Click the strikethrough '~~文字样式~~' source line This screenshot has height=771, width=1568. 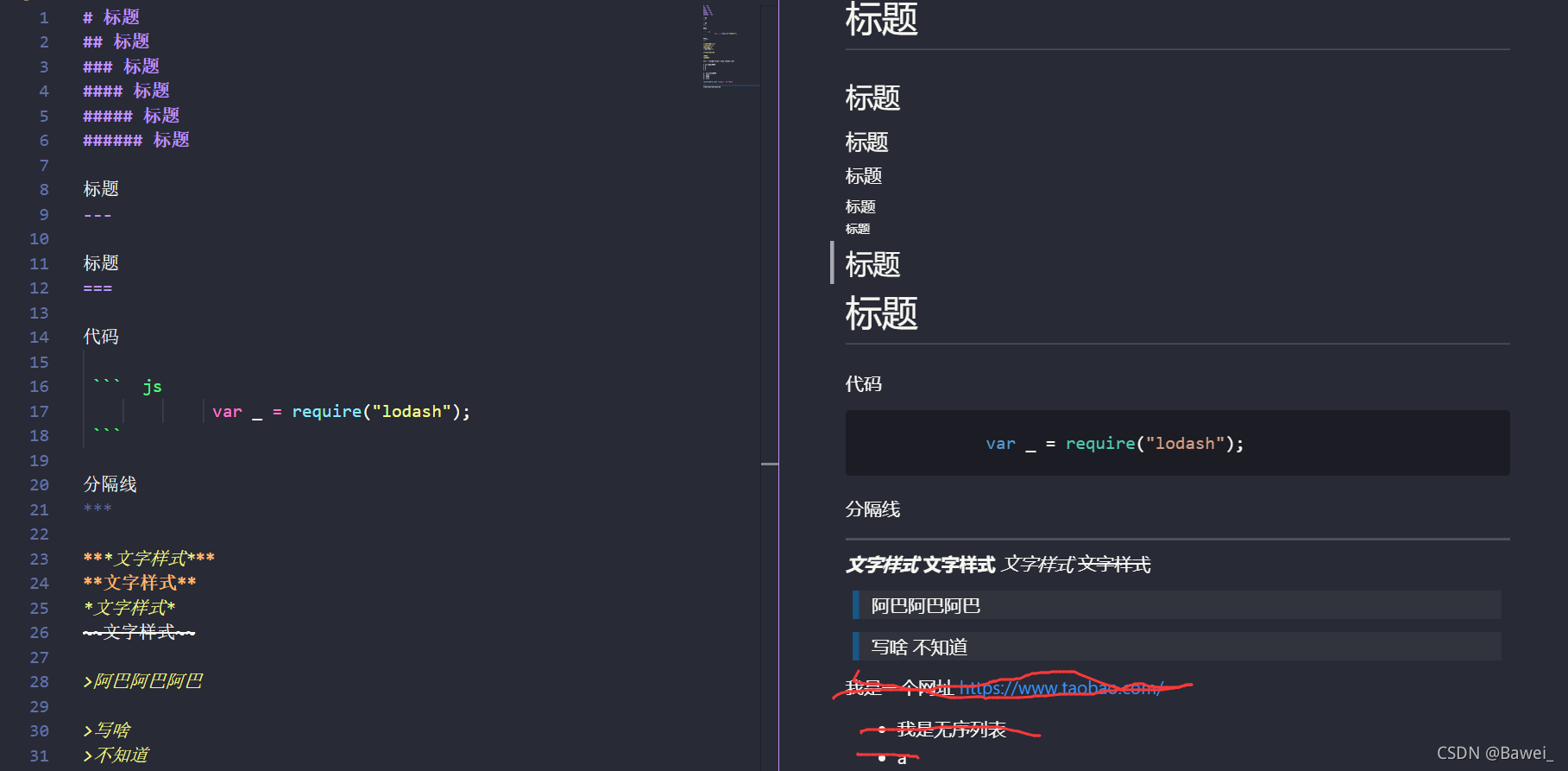click(139, 633)
